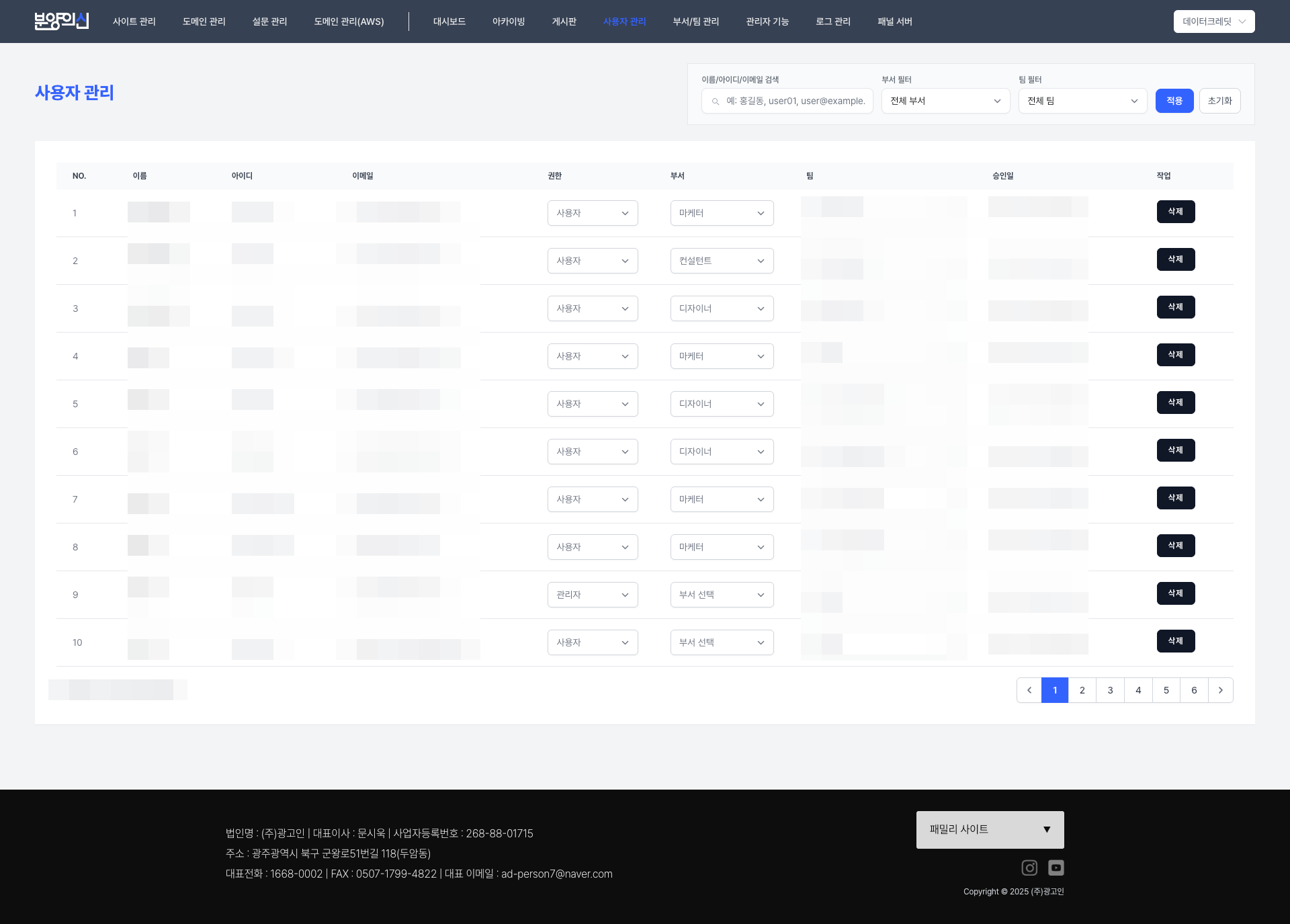This screenshot has height=924, width=1290.
Task: Go to page 3 in pagination
Action: point(1110,690)
